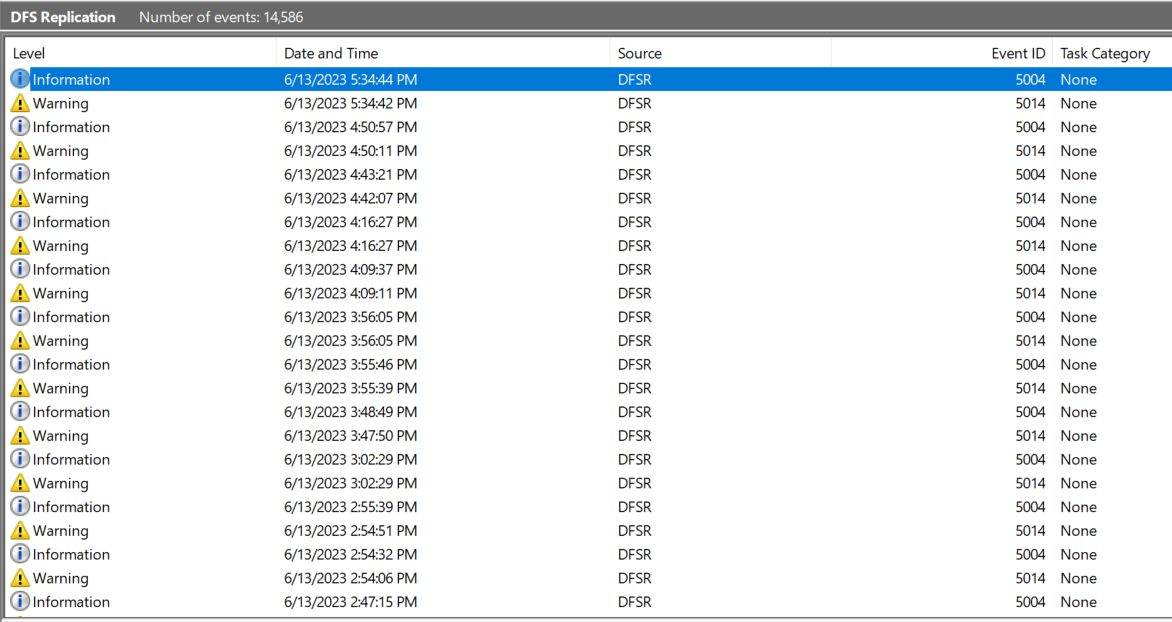Click the Information icon at 2:47:15 PM
The image size is (1172, 622).
click(20, 601)
